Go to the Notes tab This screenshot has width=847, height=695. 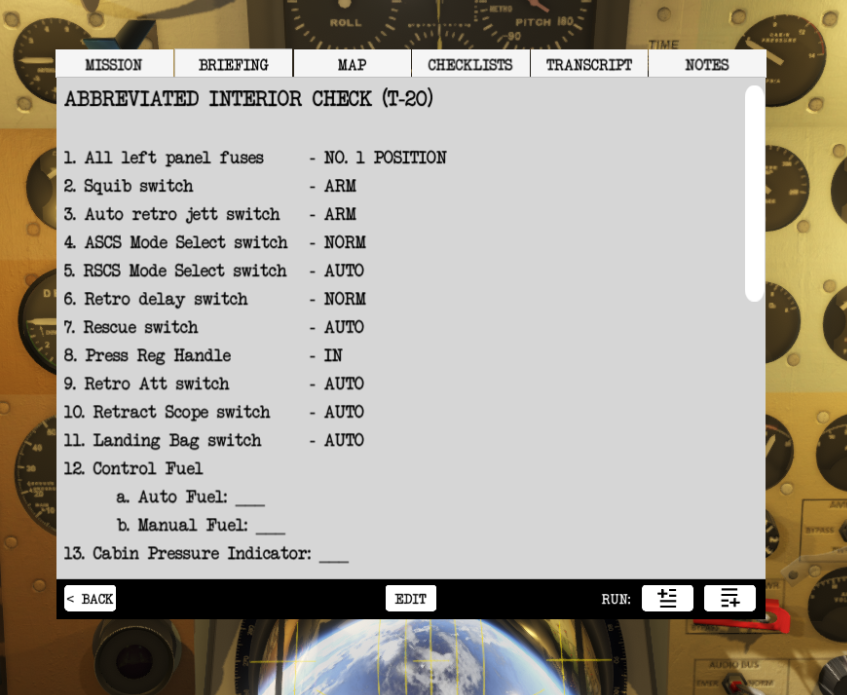(706, 65)
